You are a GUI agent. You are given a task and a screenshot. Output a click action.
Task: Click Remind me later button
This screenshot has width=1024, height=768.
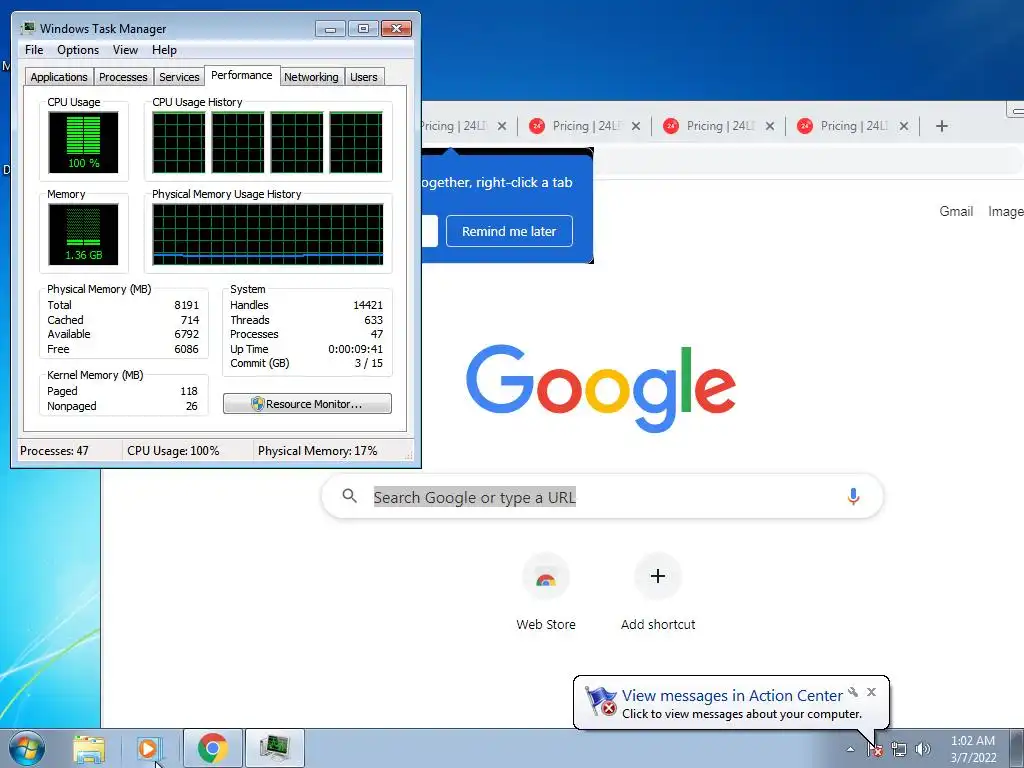[509, 231]
